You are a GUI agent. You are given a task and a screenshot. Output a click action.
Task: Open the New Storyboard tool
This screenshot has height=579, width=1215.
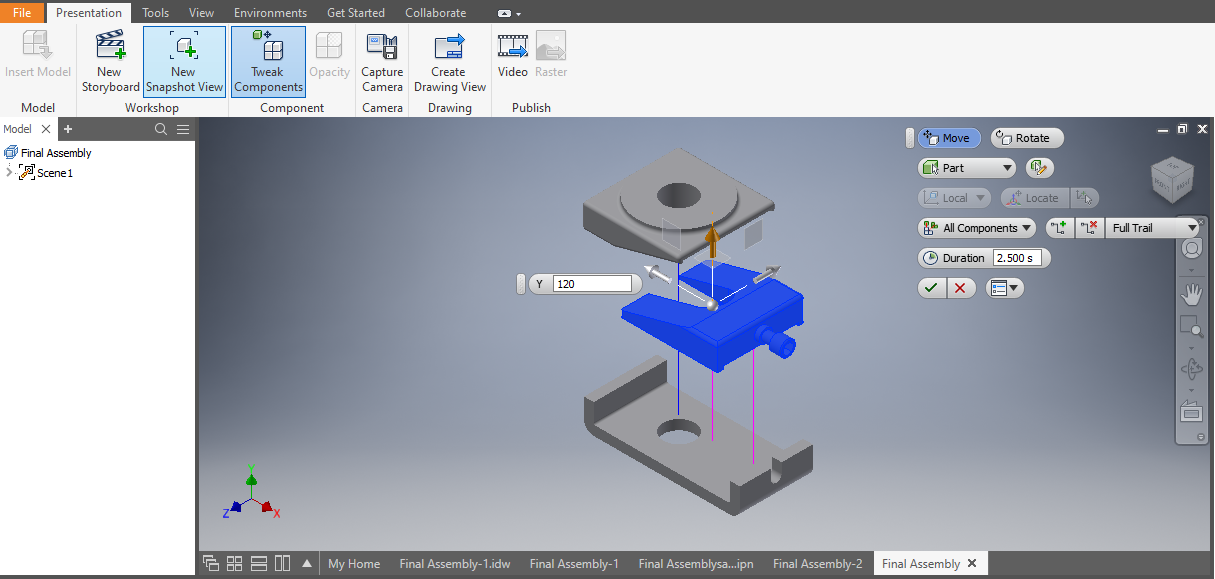click(x=110, y=60)
